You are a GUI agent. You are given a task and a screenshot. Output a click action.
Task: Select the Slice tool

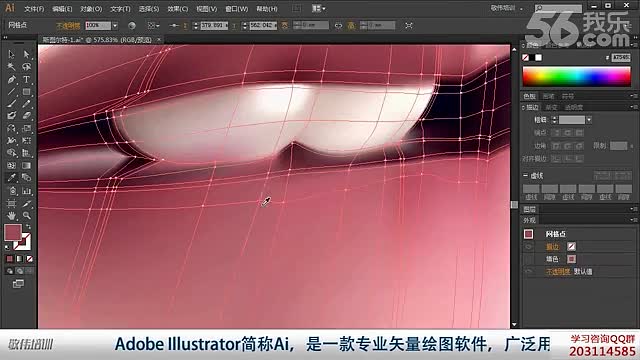[x=27, y=203]
